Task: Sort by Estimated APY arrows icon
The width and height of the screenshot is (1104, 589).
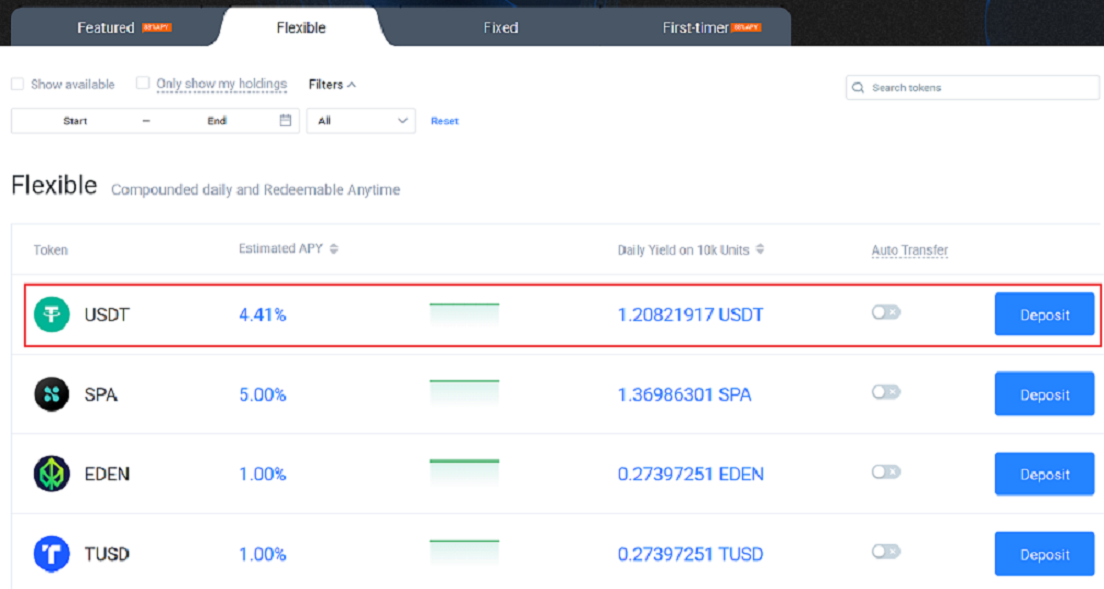Action: (x=334, y=249)
